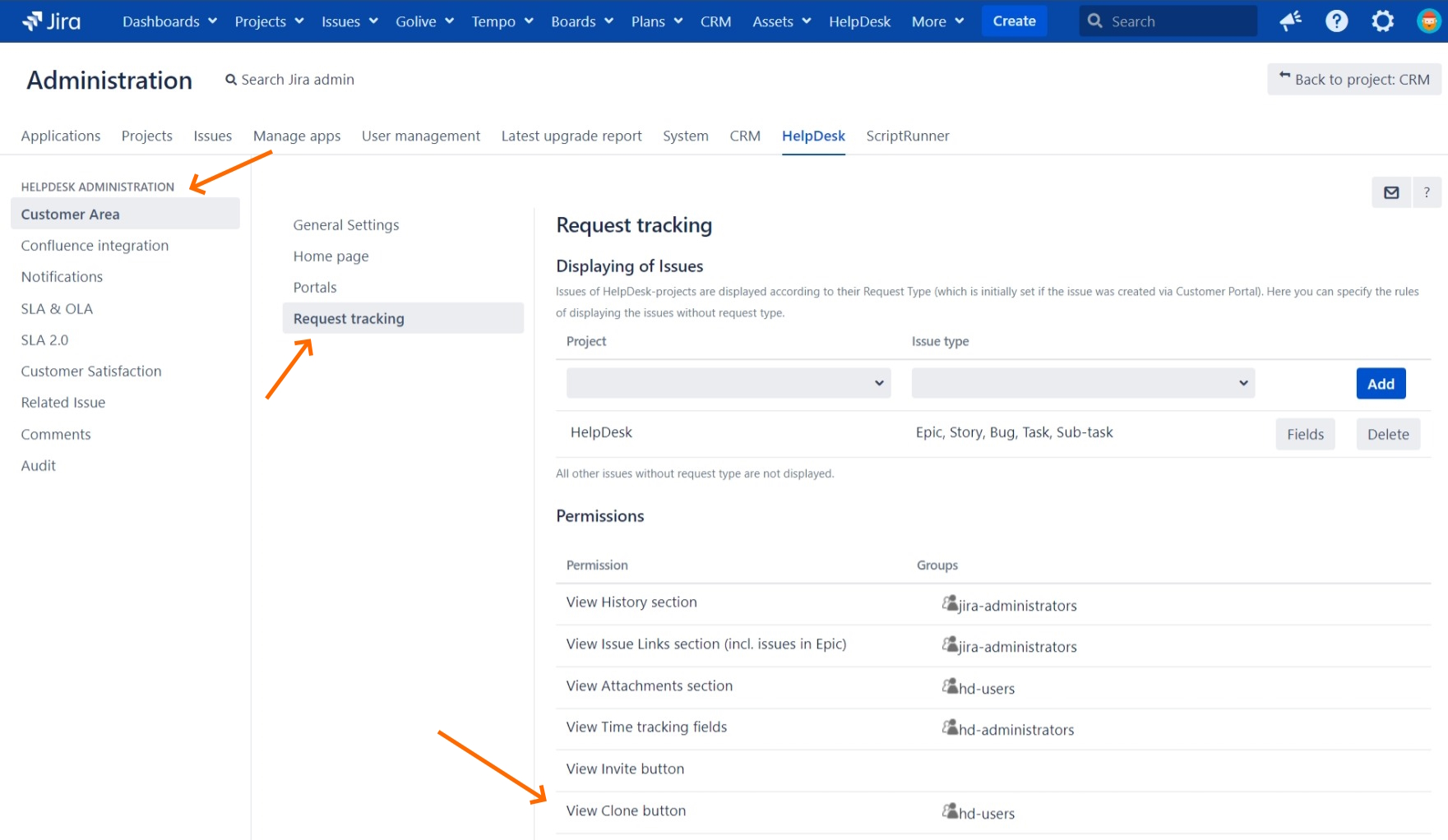Delete the HelpDesk project row
Screen dimensions: 1448x840
(x=1387, y=434)
